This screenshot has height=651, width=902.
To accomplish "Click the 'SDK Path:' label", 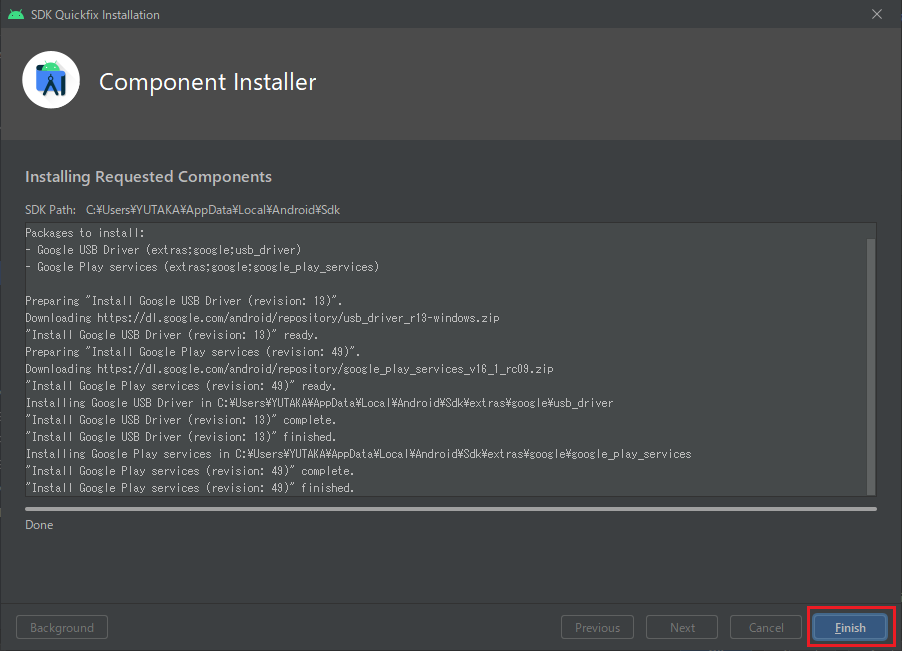I will point(51,210).
